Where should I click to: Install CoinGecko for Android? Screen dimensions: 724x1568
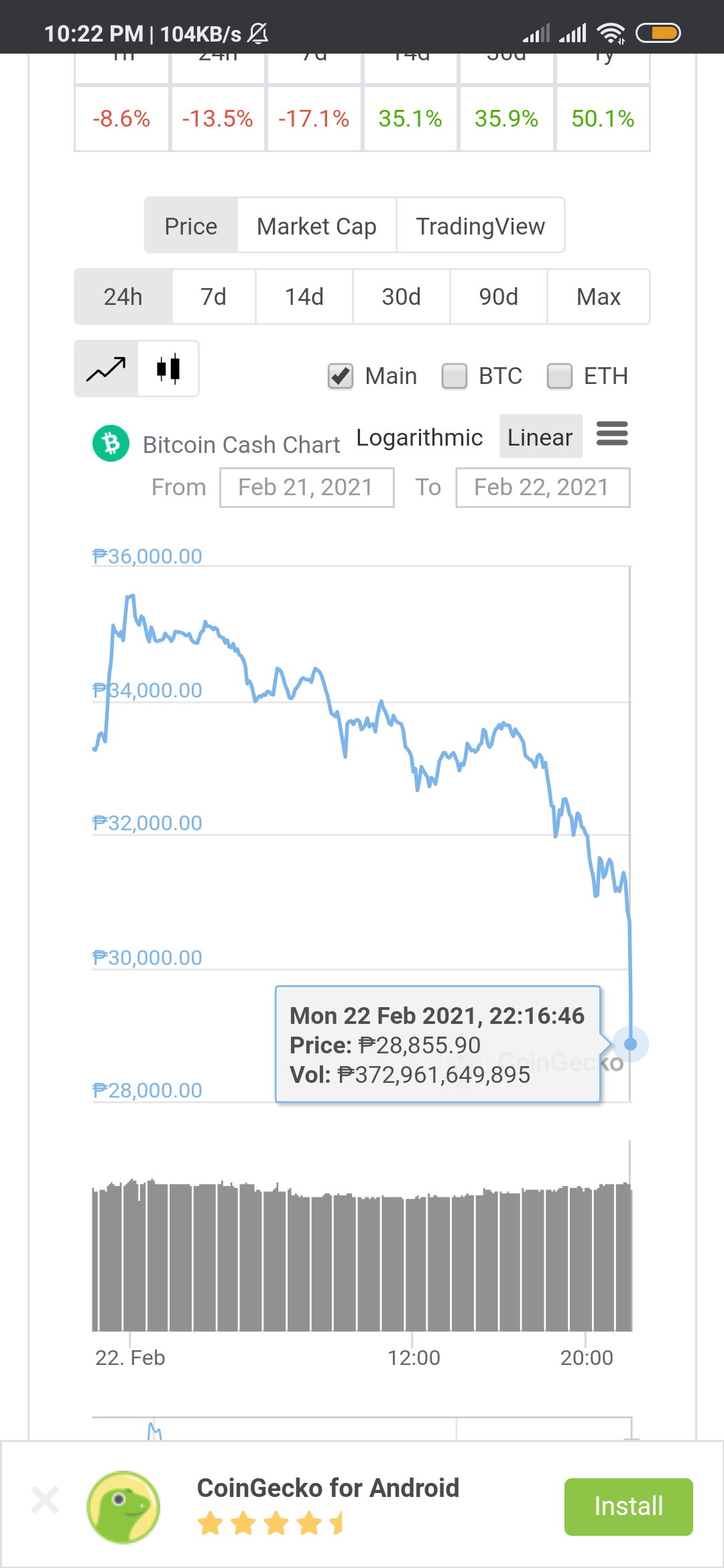click(x=629, y=1506)
